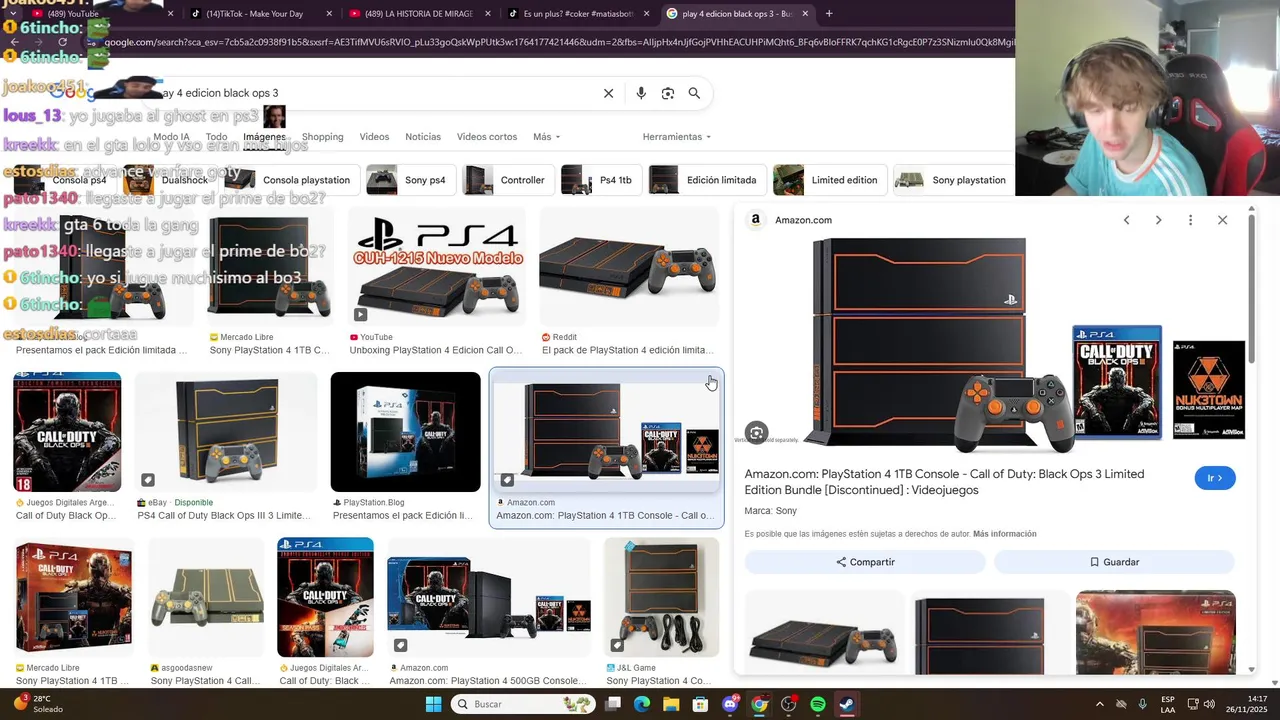Viewport: 1280px width, 720px height.
Task: Switch to 'Es un plus? #coker' tab
Action: click(x=580, y=14)
